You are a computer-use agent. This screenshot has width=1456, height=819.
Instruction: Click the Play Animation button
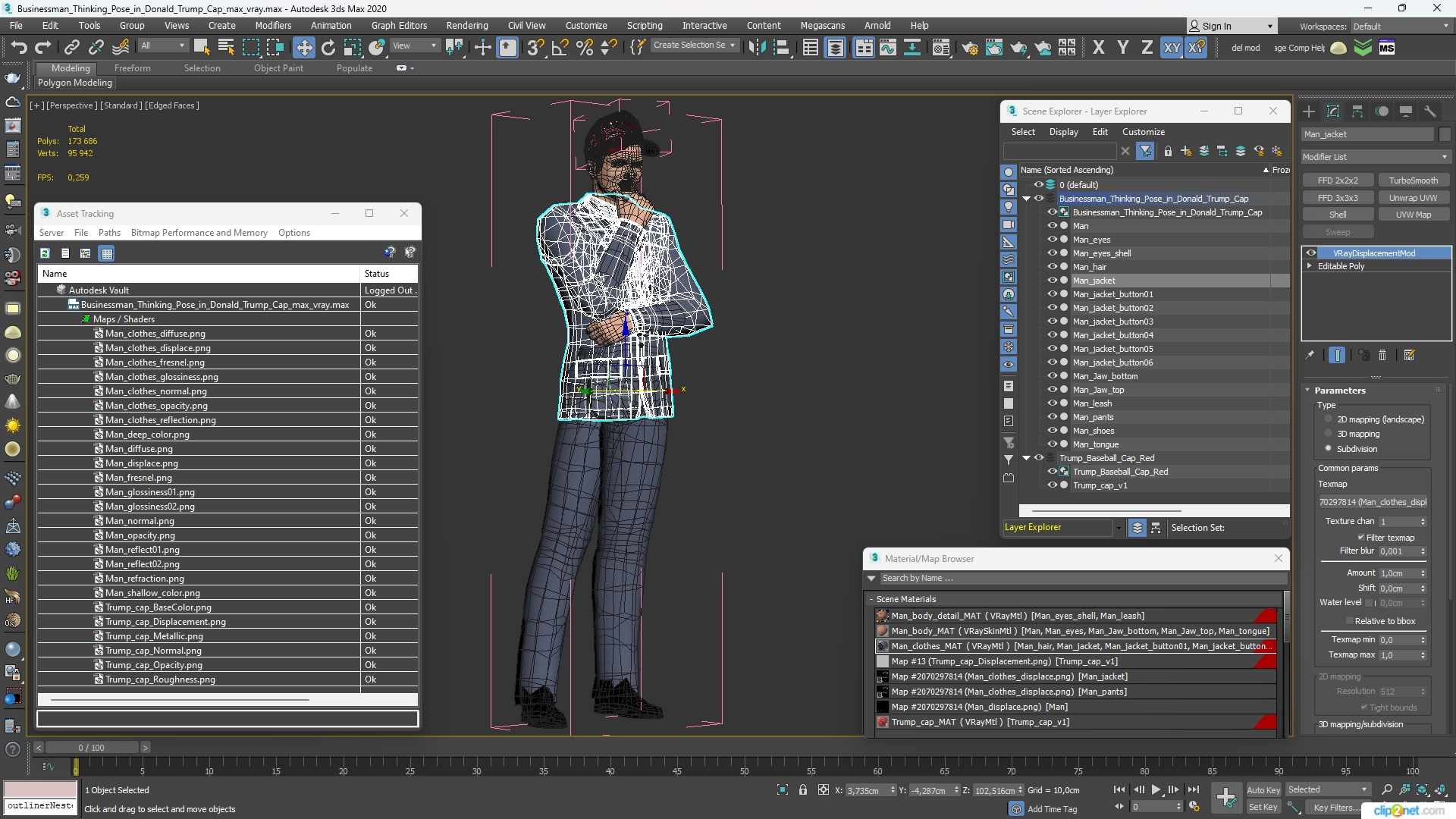coord(1156,790)
